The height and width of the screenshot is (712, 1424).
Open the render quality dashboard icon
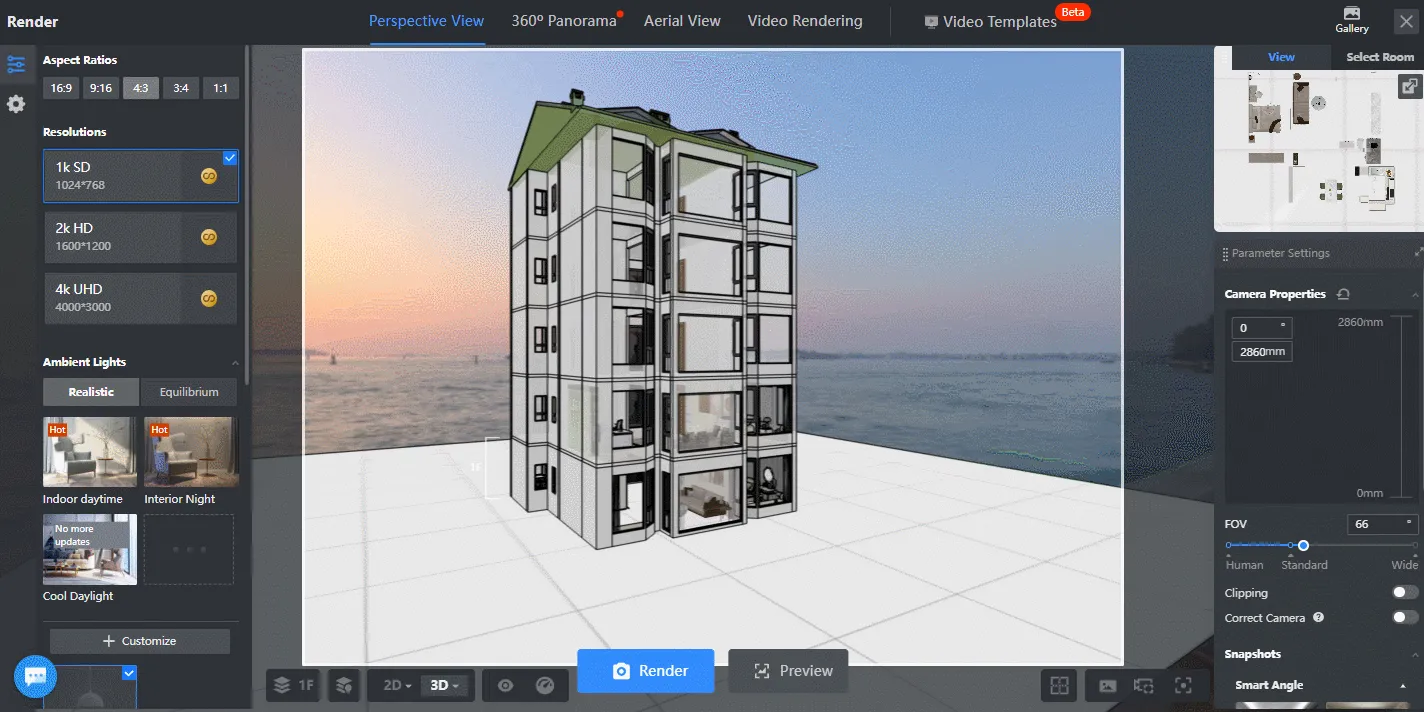(x=545, y=685)
